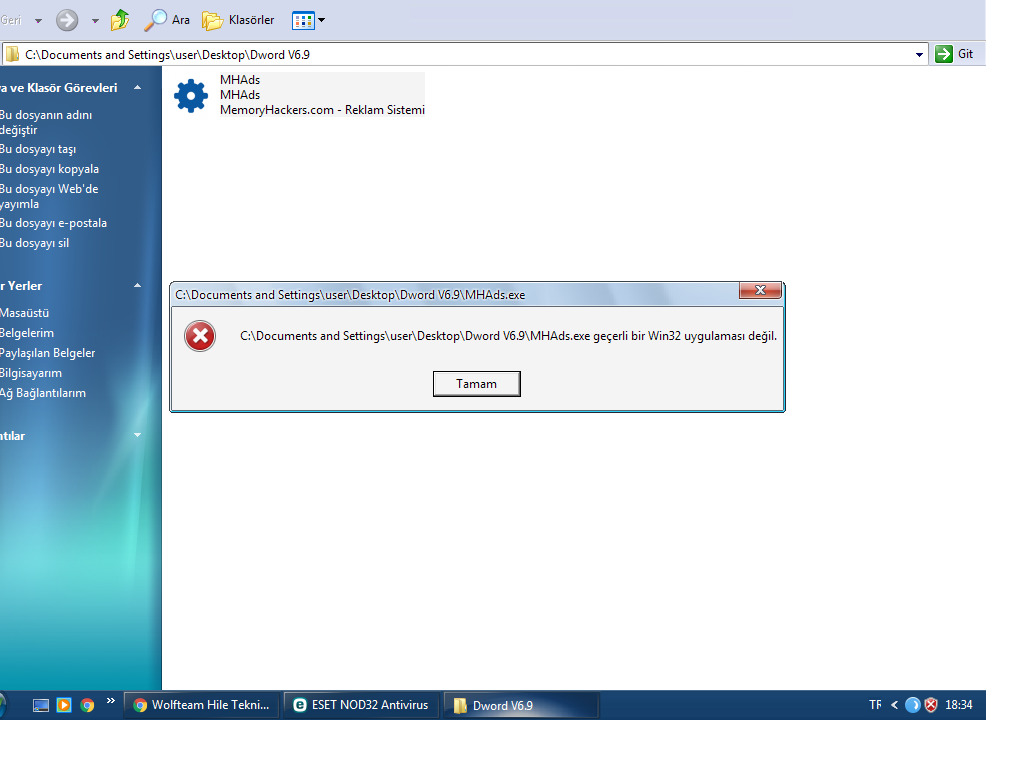Toggle the Klasörler folders pane

(238, 20)
